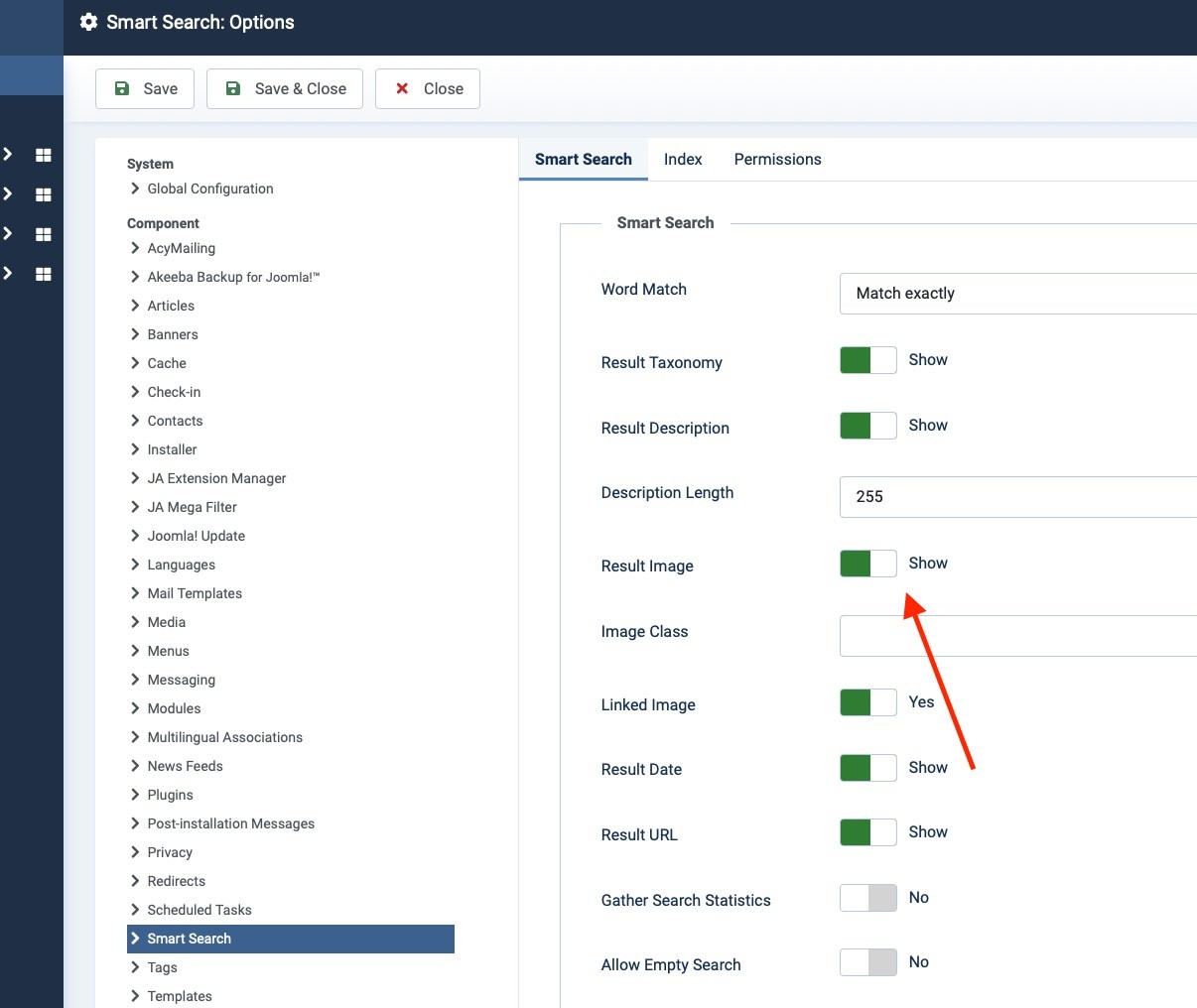
Task: Click the Description Length input field
Action: (x=1017, y=497)
